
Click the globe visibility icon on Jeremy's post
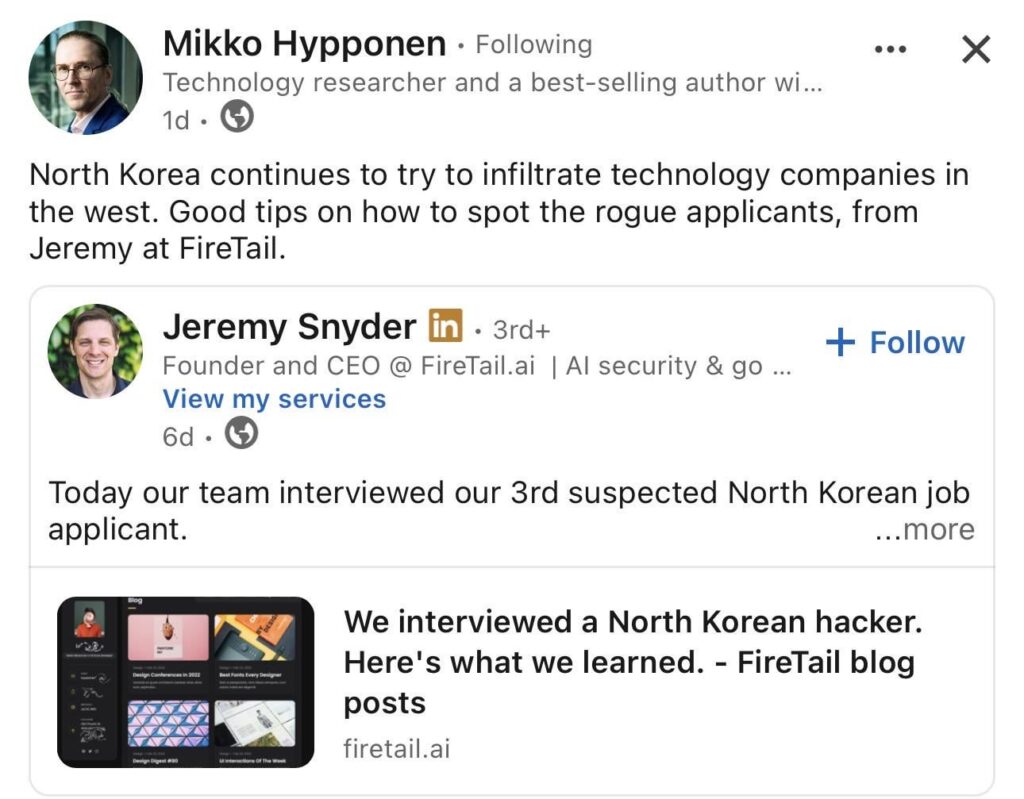[240, 434]
